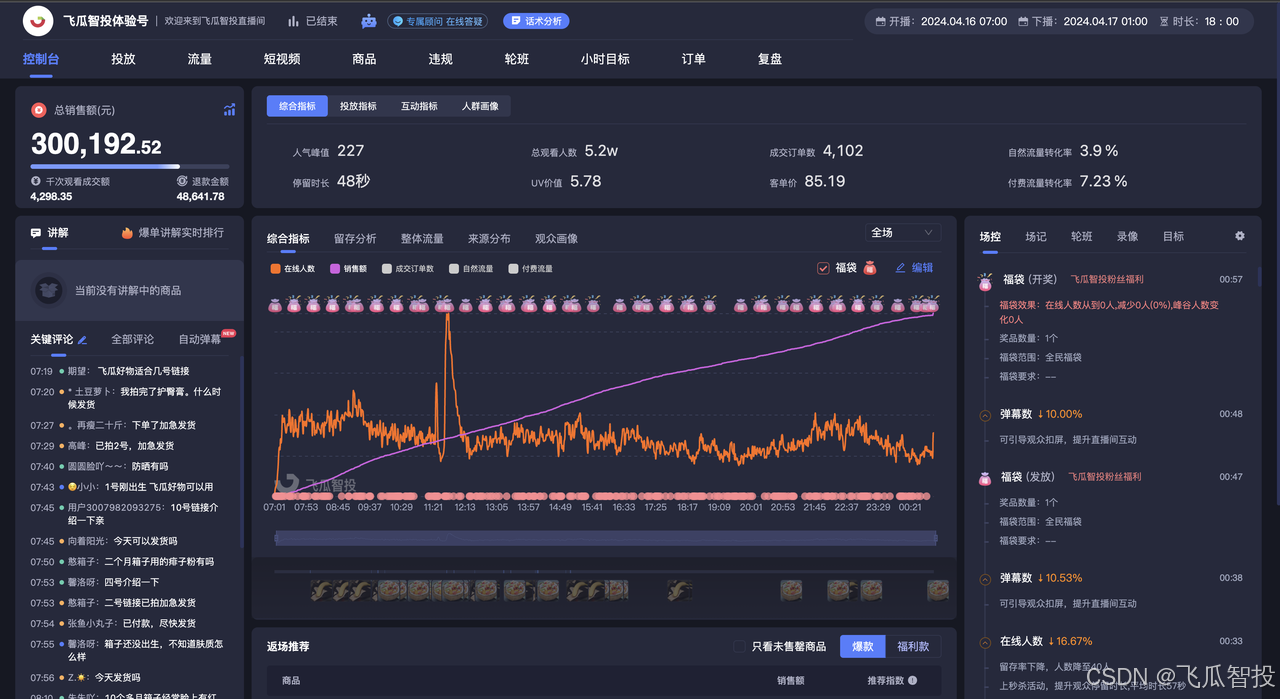Enable the 付费流量 legend series
Image resolution: width=1280 pixels, height=699 pixels.
531,268
